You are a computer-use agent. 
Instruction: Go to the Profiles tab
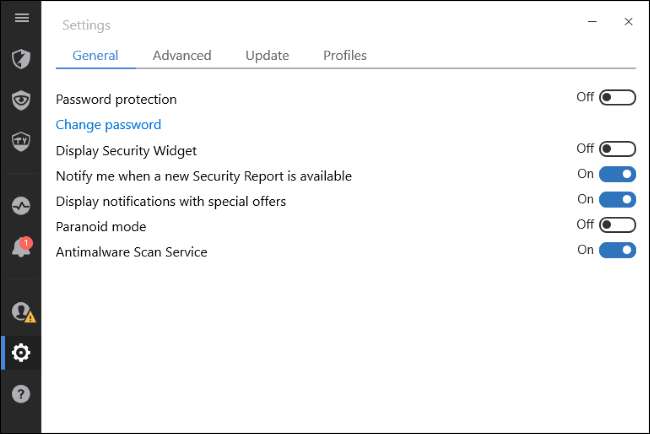pyautogui.click(x=345, y=55)
